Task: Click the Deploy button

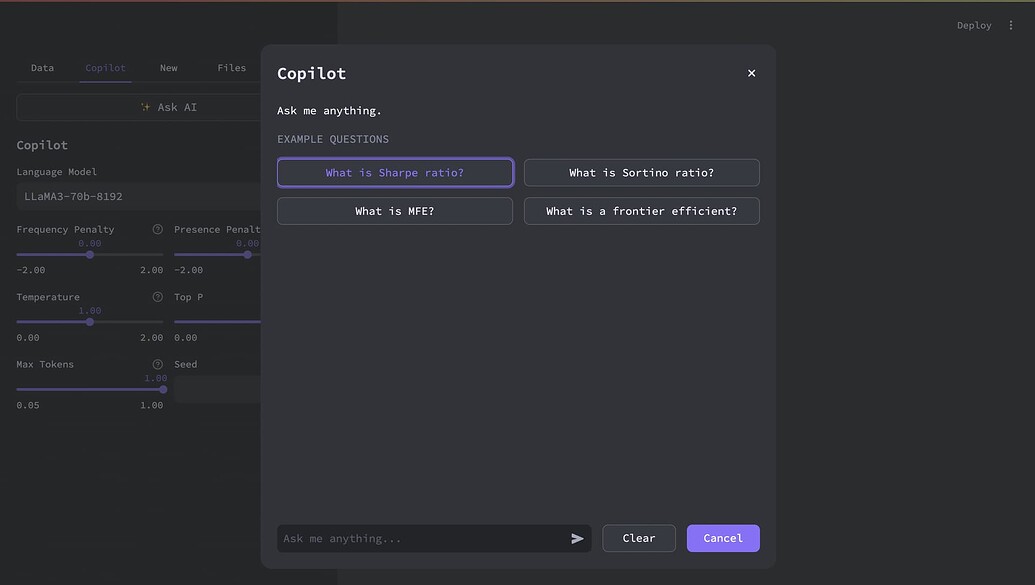Action: [x=974, y=25]
